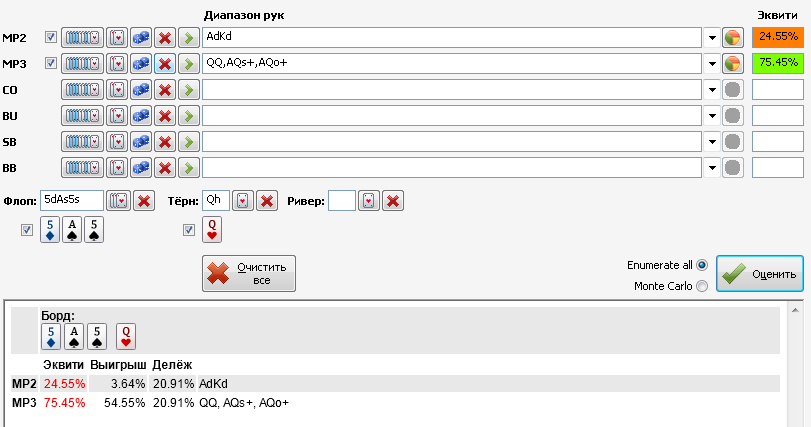Click five of diamonds flop card
Viewport: 811px width, 427px height.
point(50,230)
